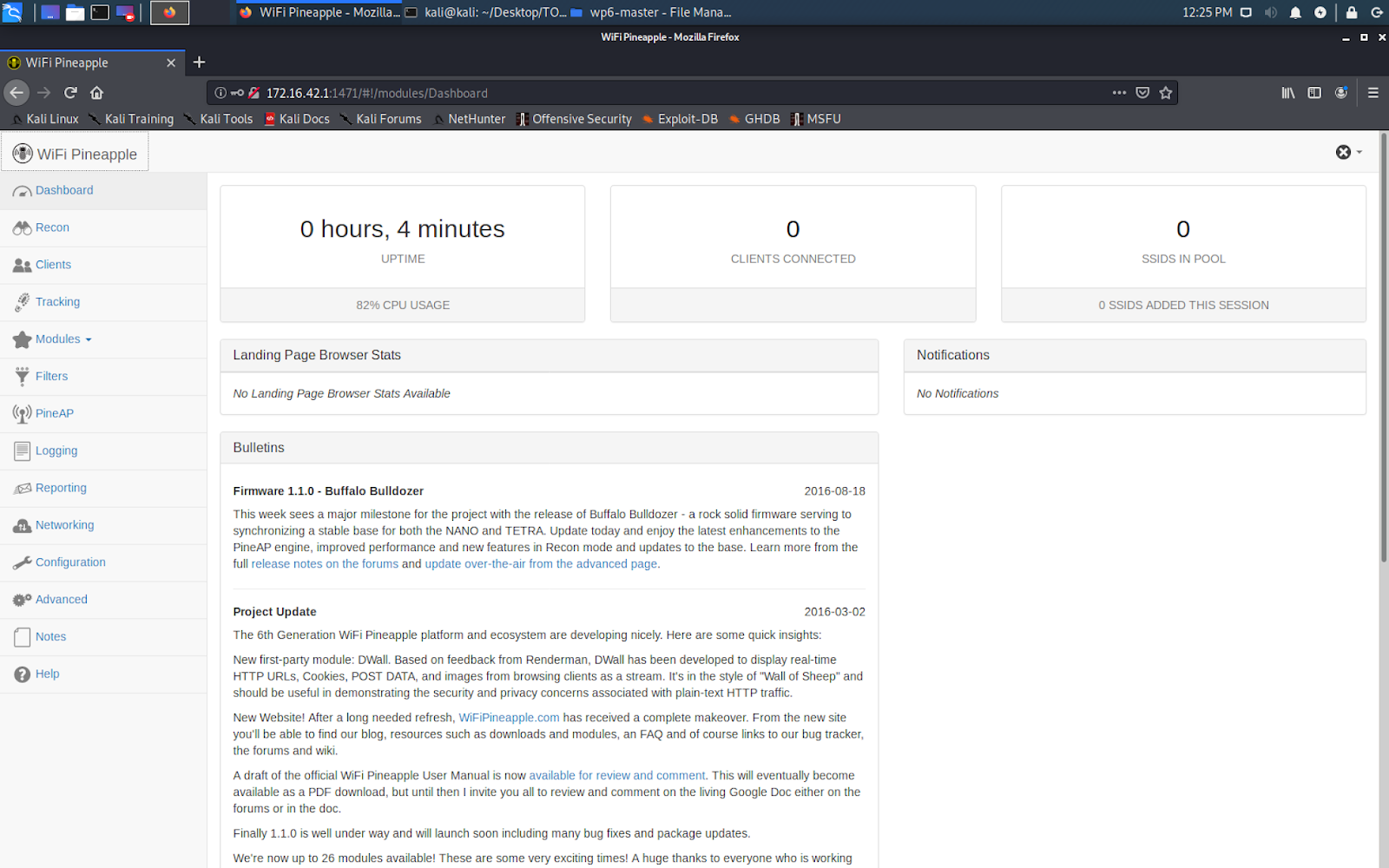Open the PineAP page

[x=103, y=414]
